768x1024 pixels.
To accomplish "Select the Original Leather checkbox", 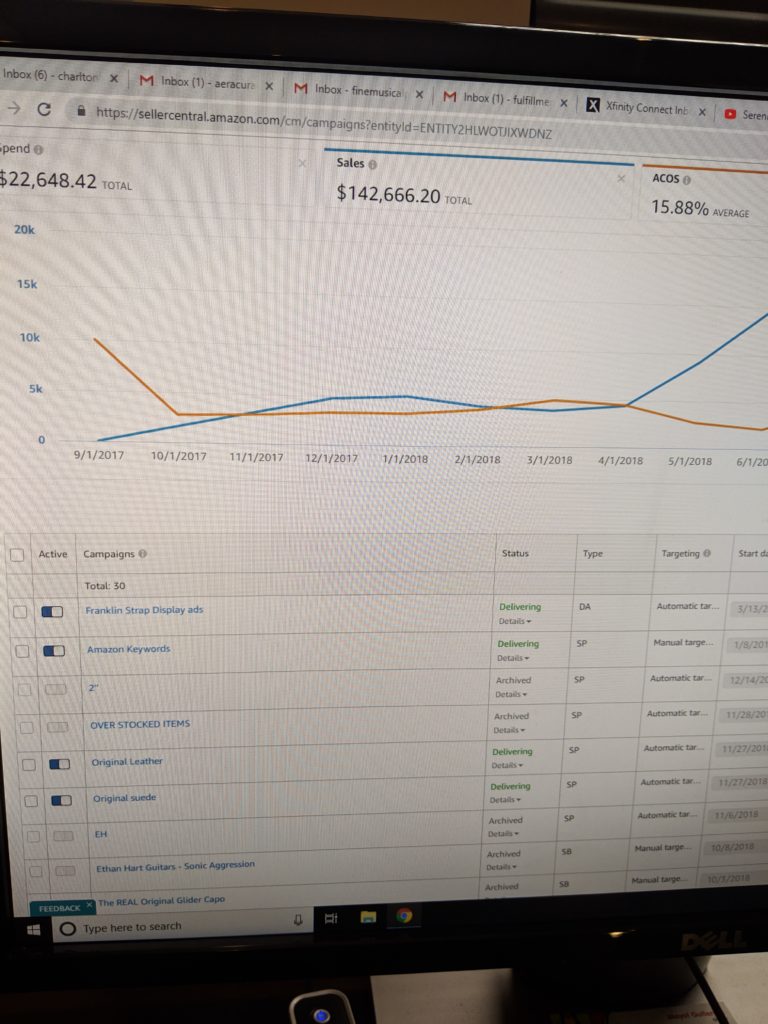I will point(29,764).
